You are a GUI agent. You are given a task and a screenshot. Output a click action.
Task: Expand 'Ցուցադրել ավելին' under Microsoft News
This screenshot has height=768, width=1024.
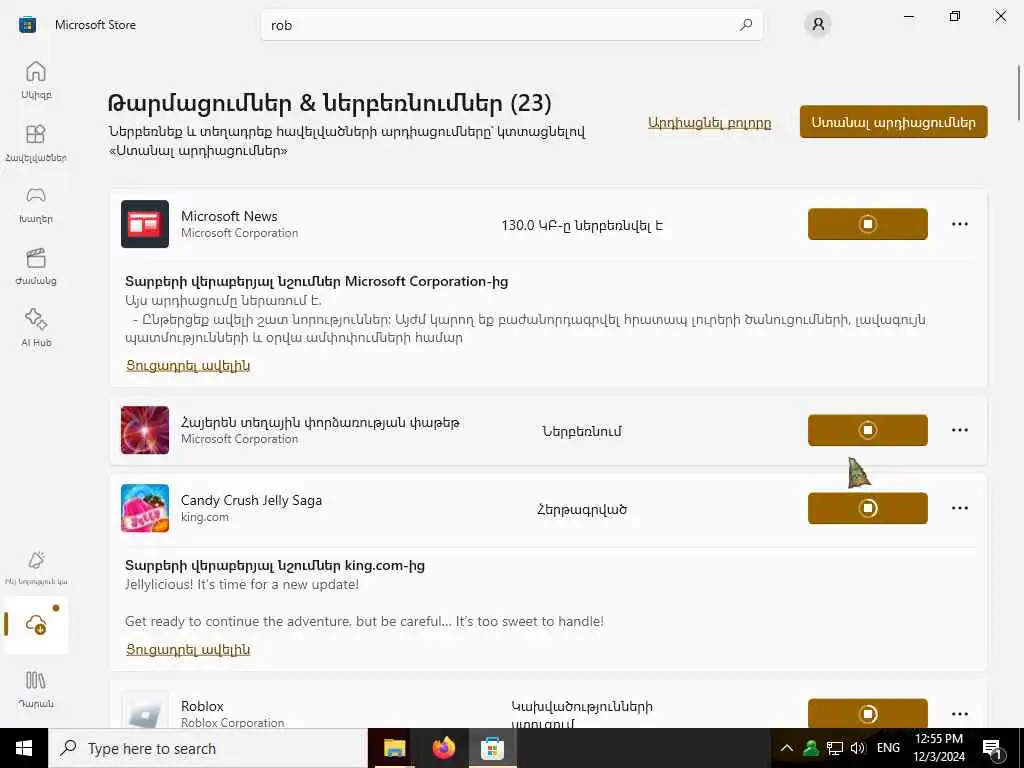click(x=188, y=365)
